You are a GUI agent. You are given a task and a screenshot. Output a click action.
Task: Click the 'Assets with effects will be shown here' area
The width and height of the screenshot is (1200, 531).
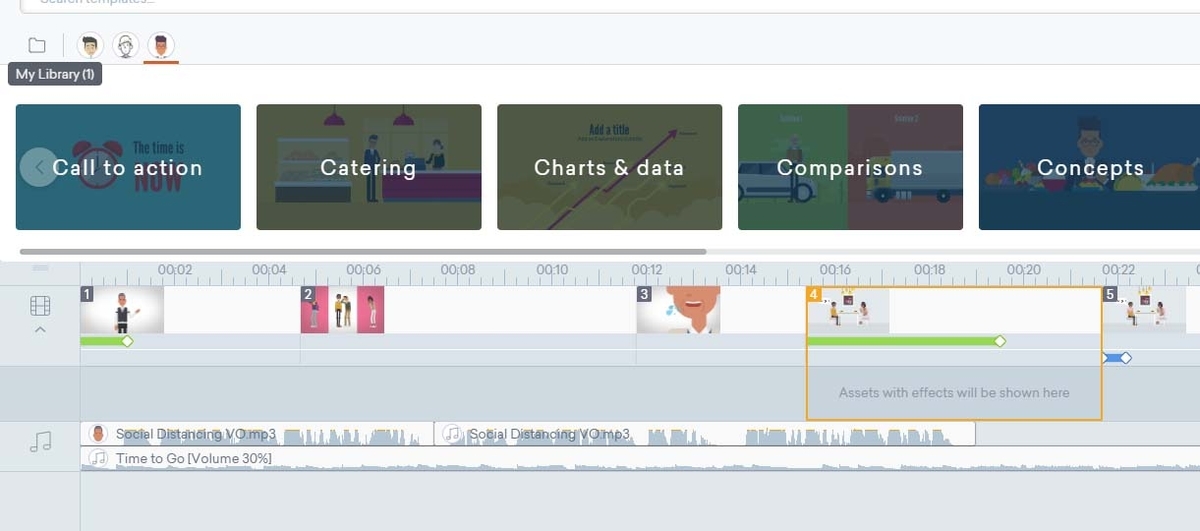954,393
